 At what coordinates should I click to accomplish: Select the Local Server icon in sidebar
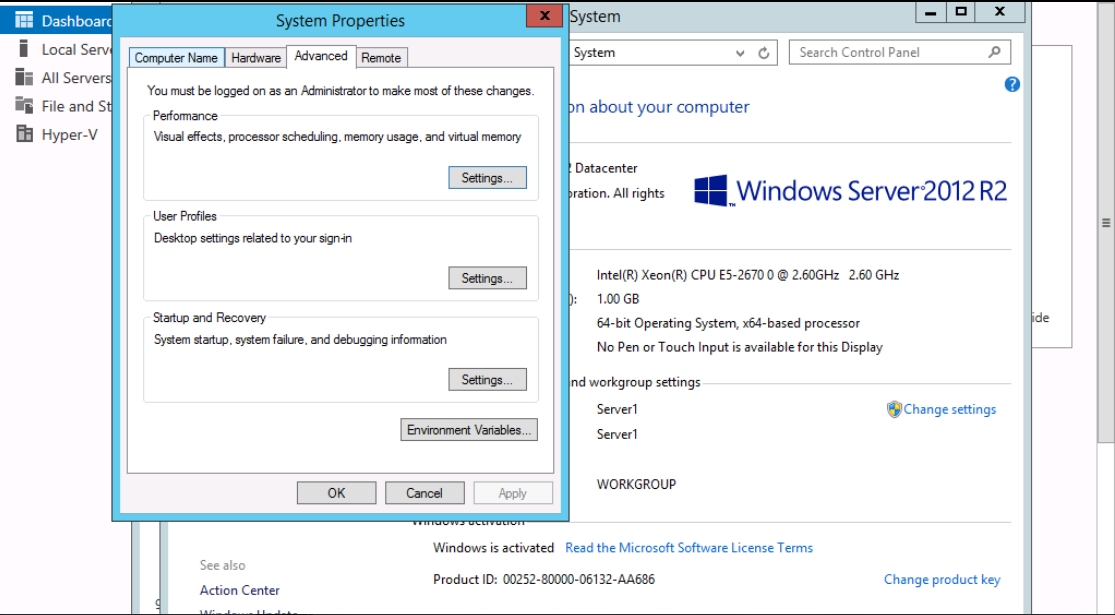[x=24, y=49]
